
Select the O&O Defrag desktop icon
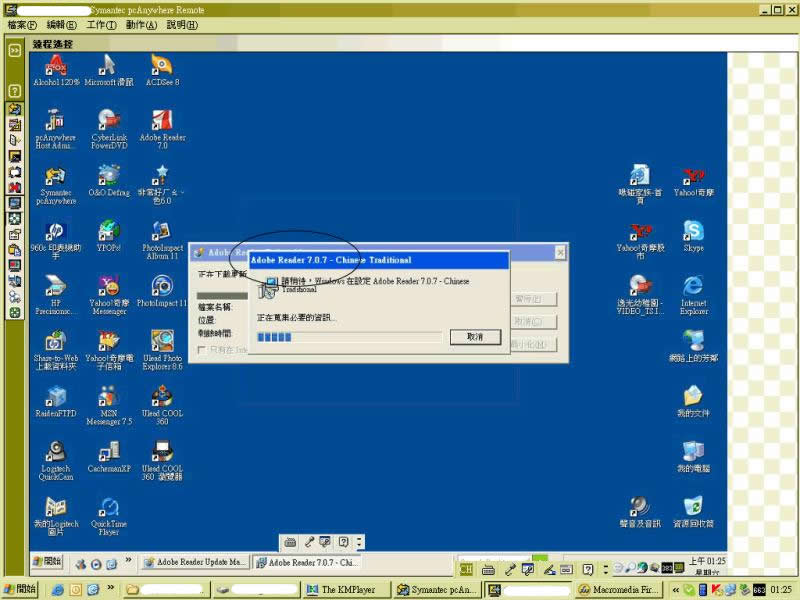[x=109, y=181]
